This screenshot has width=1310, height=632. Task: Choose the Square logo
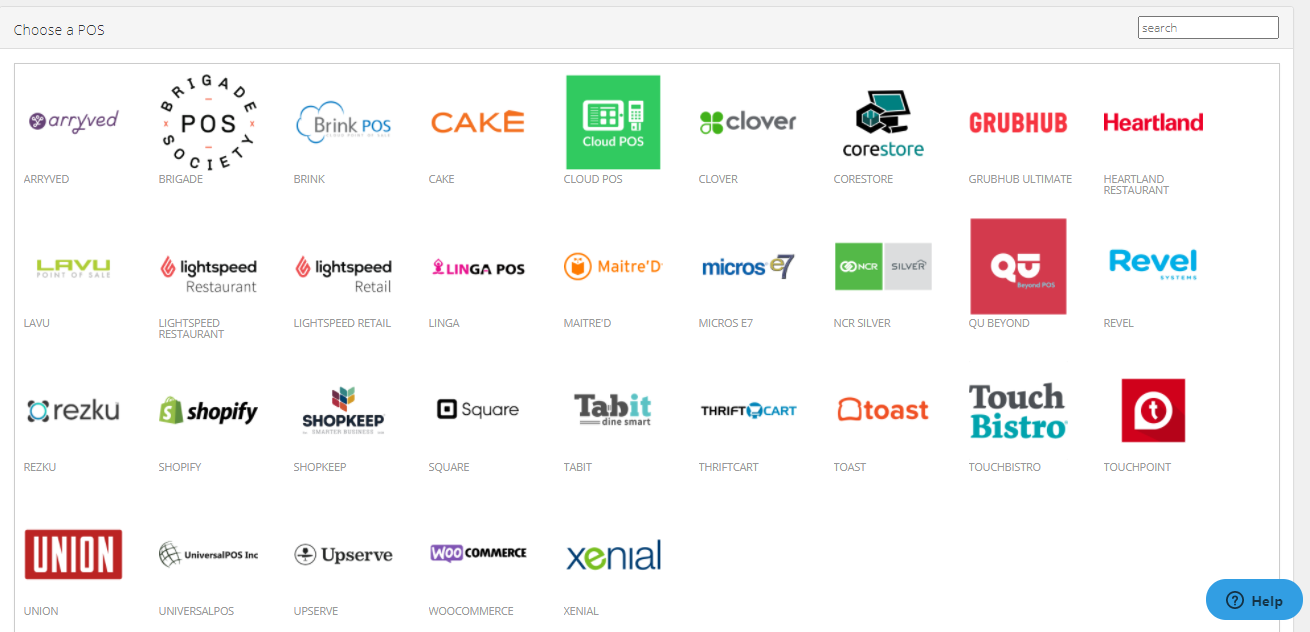pos(478,409)
